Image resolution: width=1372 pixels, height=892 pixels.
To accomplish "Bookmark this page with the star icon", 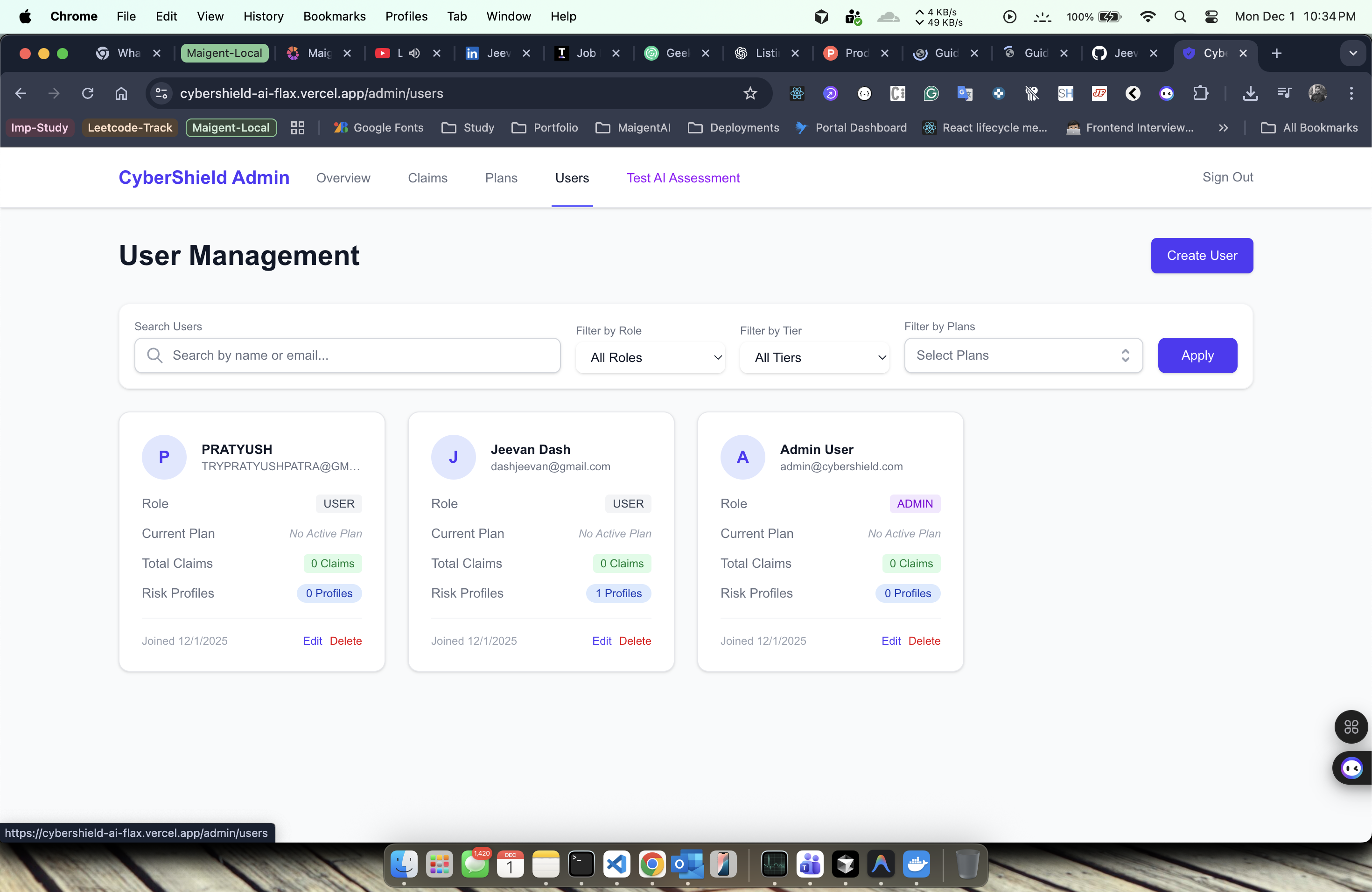I will (749, 93).
